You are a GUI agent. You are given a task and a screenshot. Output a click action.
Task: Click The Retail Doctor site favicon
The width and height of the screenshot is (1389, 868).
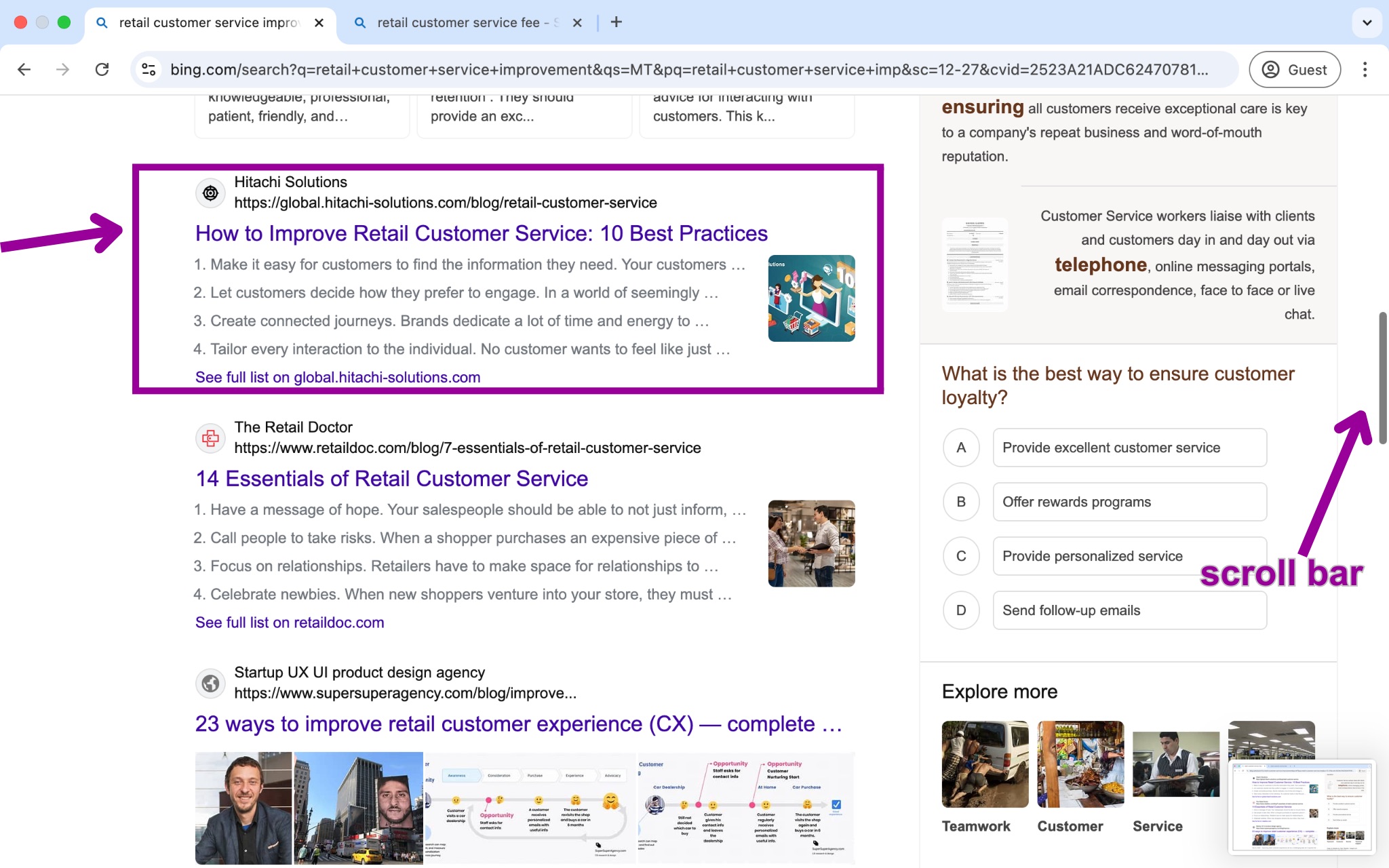(211, 438)
